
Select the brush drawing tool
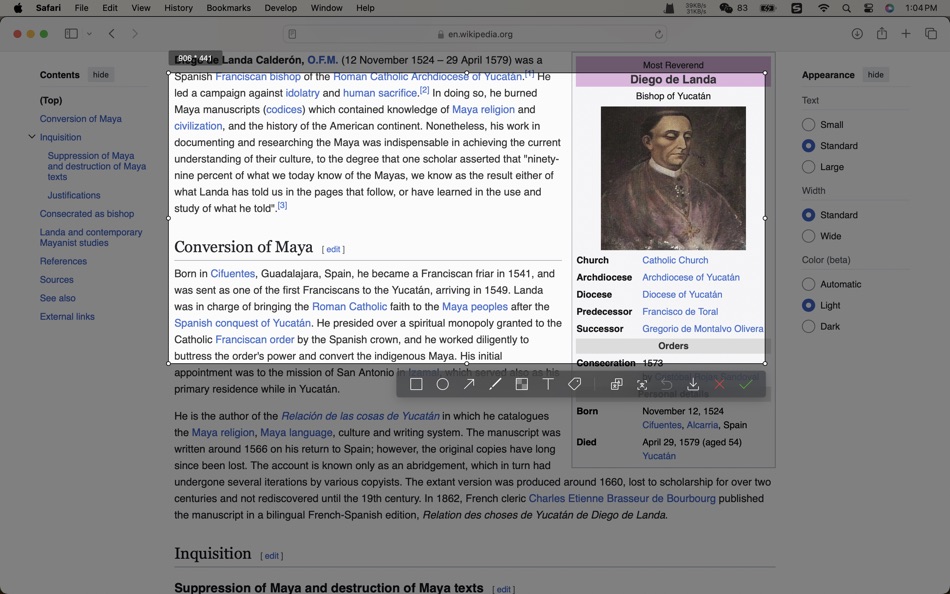pyautogui.click(x=495, y=384)
